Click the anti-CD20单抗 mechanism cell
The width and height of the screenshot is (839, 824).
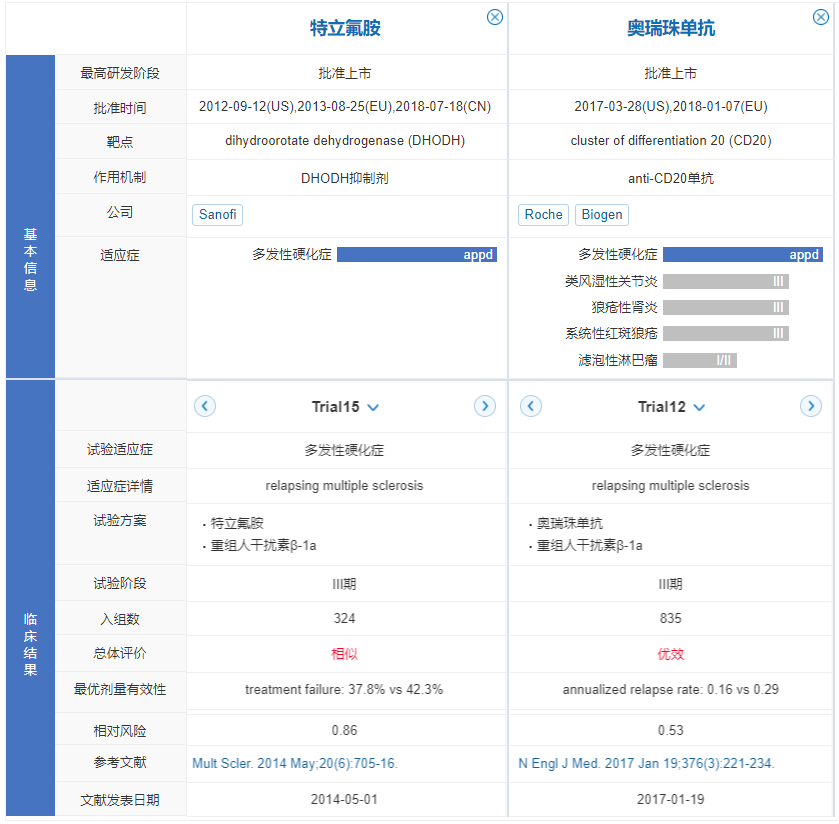point(671,178)
